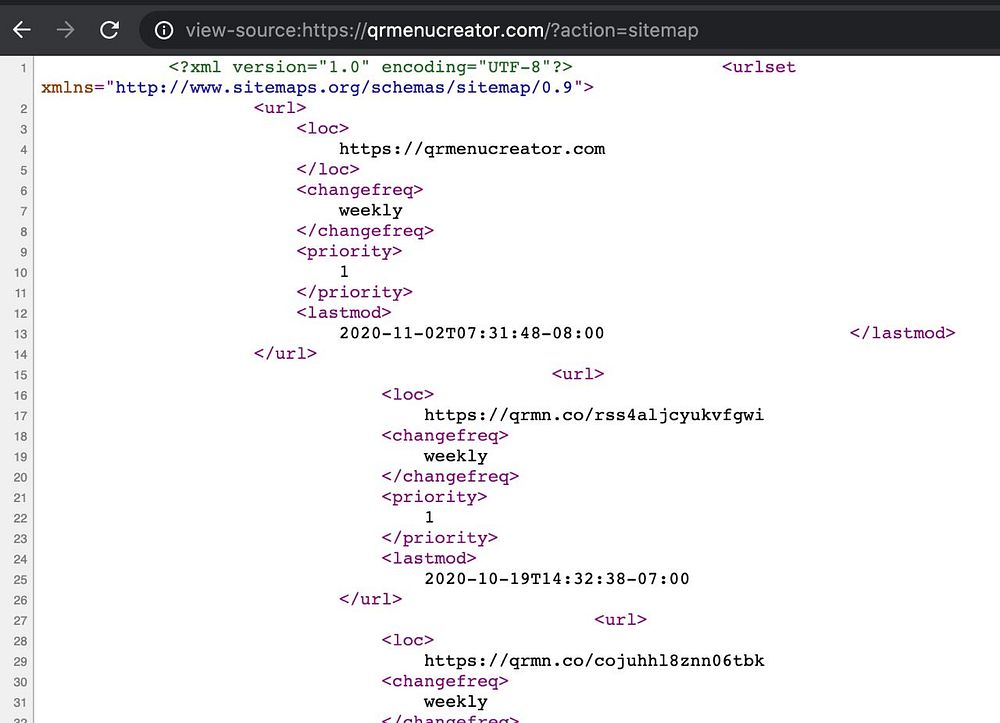
Task: Click line number 25 in the gutter
Action: click(20, 580)
